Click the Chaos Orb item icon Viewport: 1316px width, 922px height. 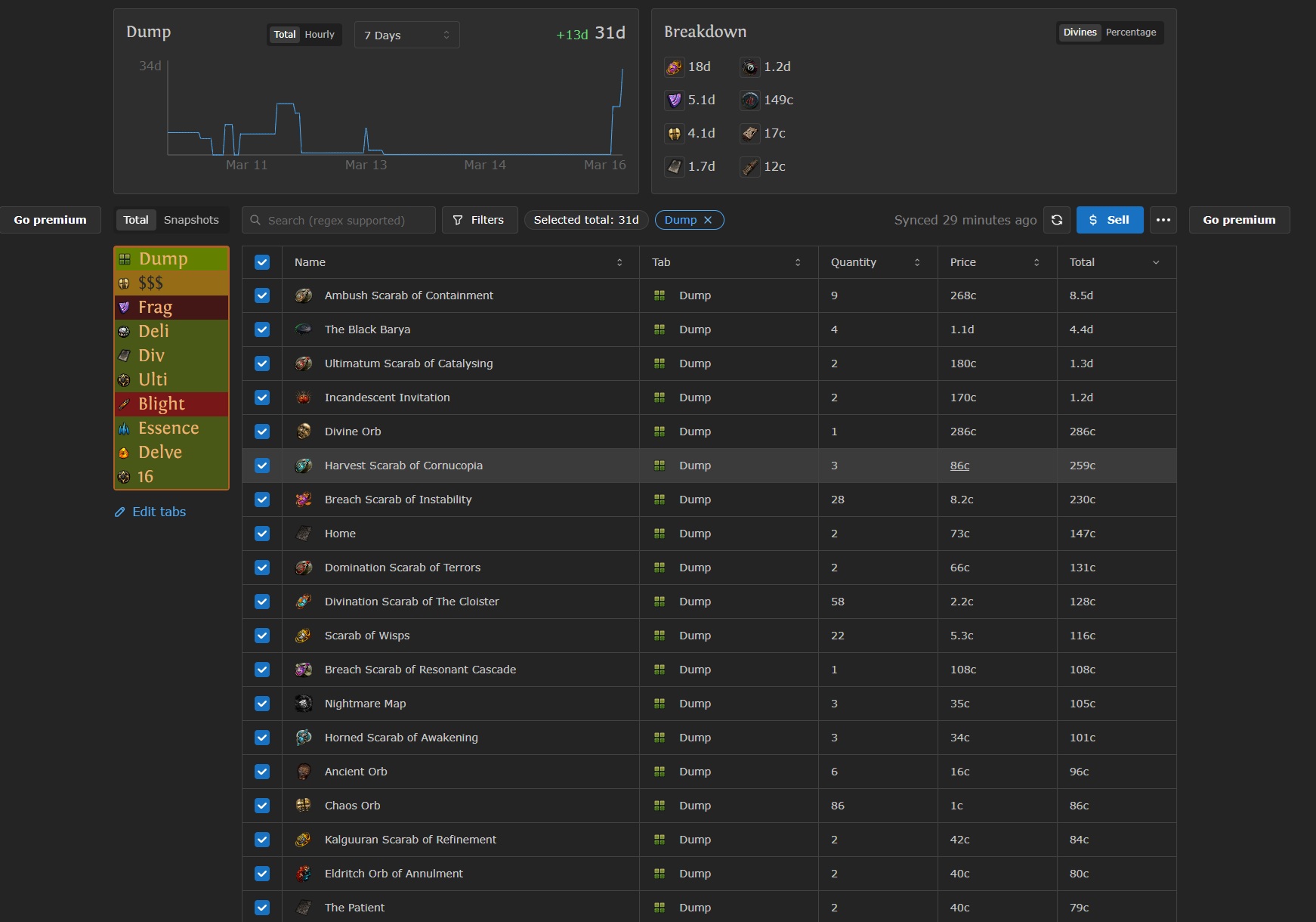[x=304, y=806]
